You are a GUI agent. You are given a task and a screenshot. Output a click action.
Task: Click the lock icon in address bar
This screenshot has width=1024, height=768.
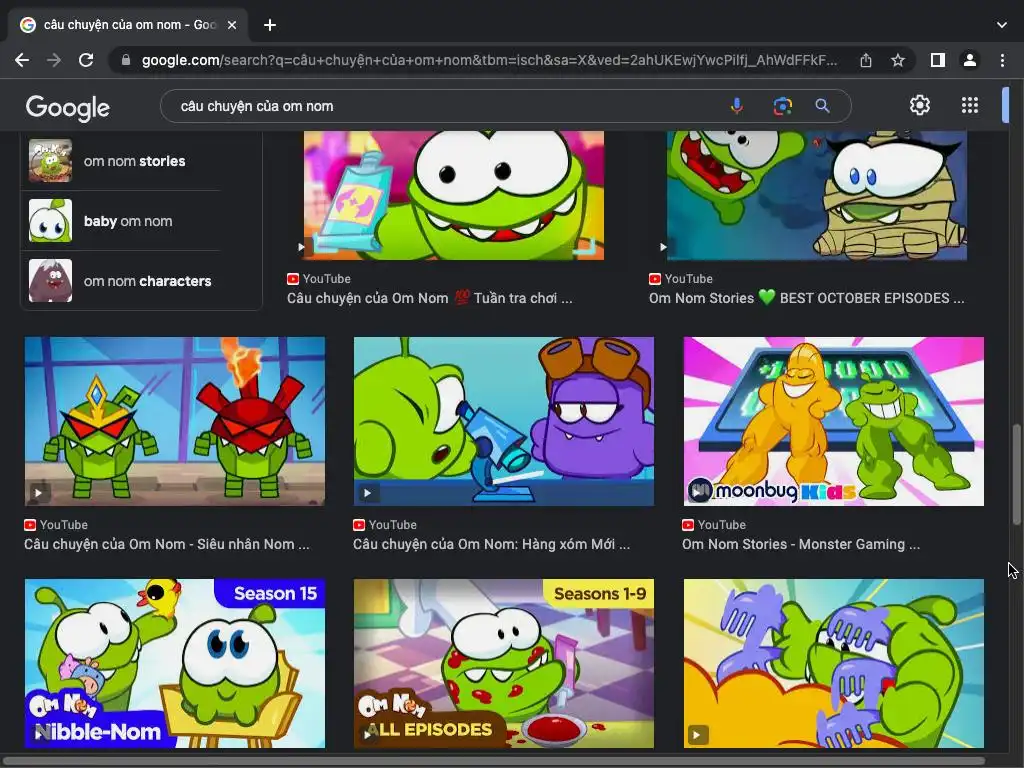tap(126, 60)
